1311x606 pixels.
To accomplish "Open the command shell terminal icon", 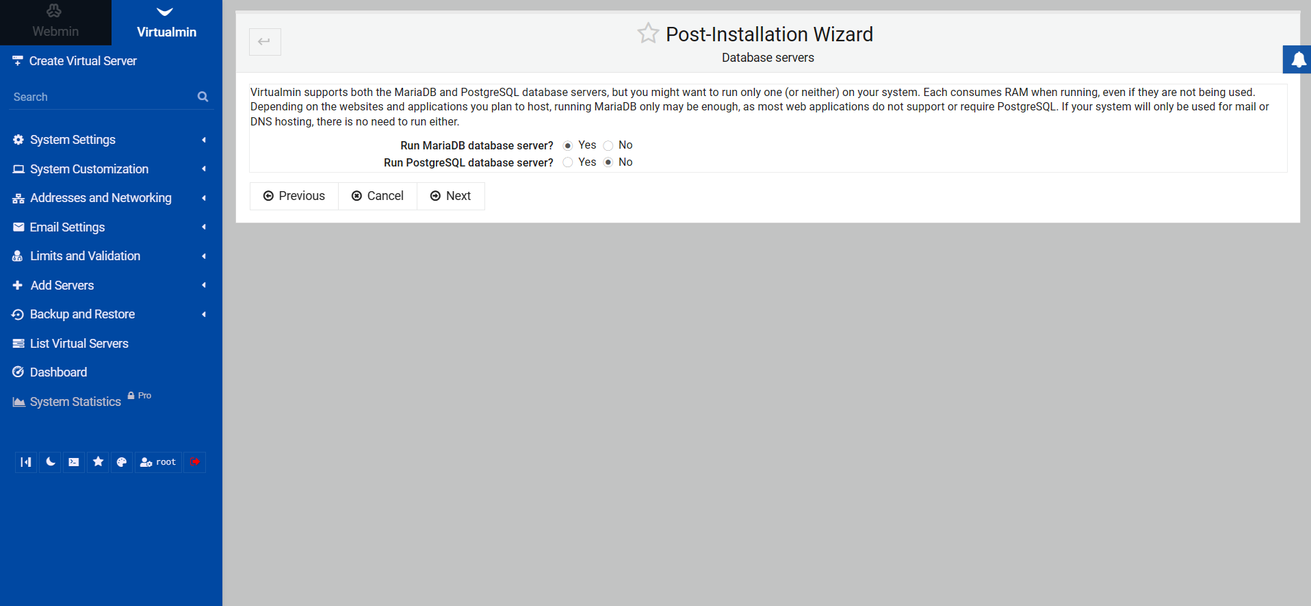I will 74,462.
